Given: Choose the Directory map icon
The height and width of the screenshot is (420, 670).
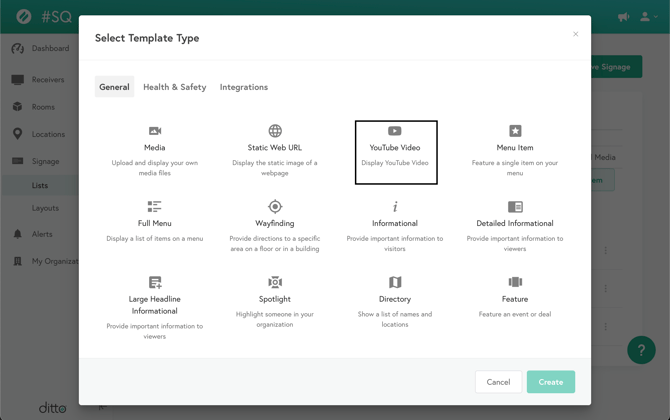Looking at the screenshot, I should pyautogui.click(x=395, y=283).
